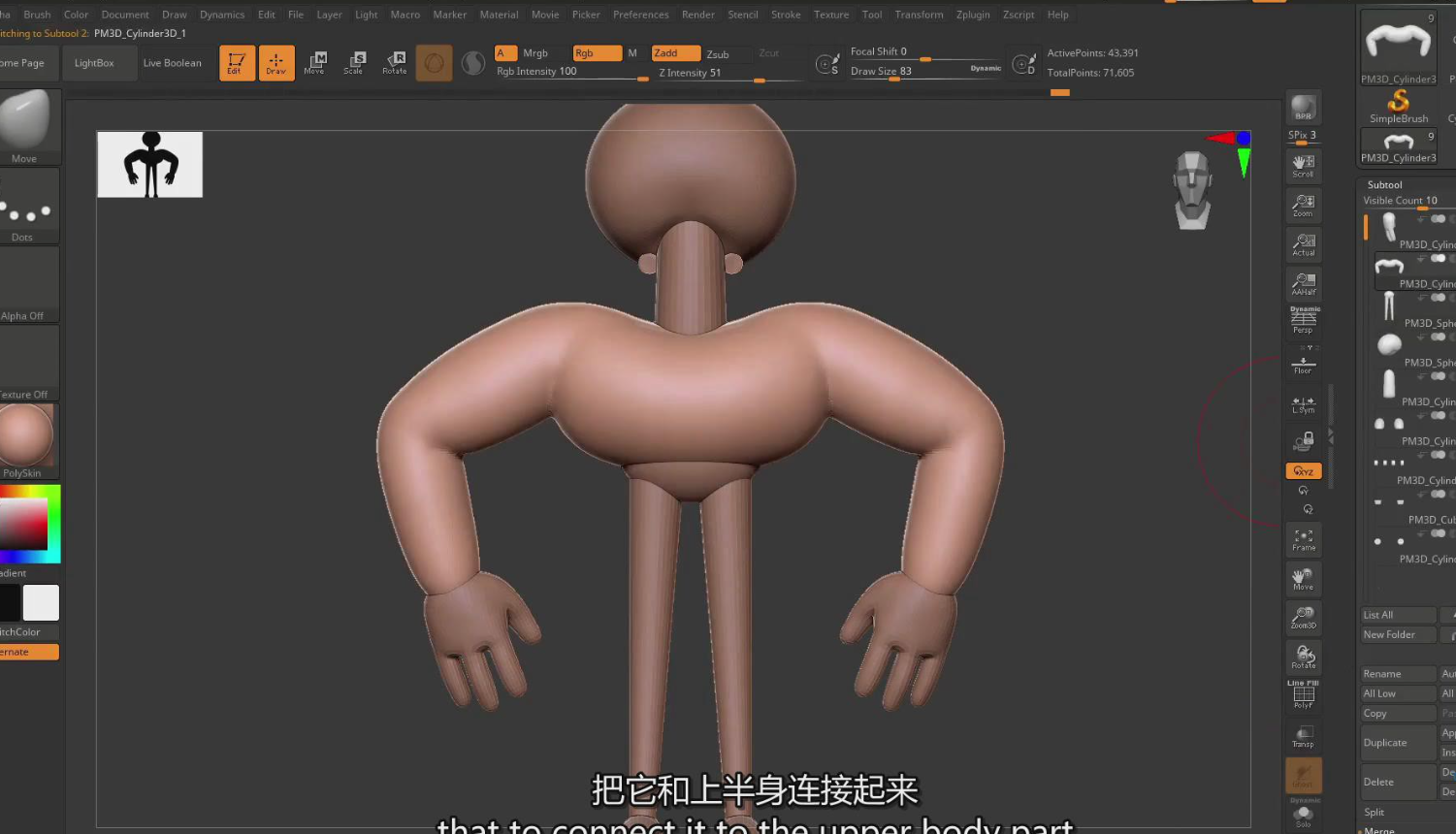Screen dimensions: 1456x834
Task: Click the Scroll canvas icon
Action: (1303, 166)
